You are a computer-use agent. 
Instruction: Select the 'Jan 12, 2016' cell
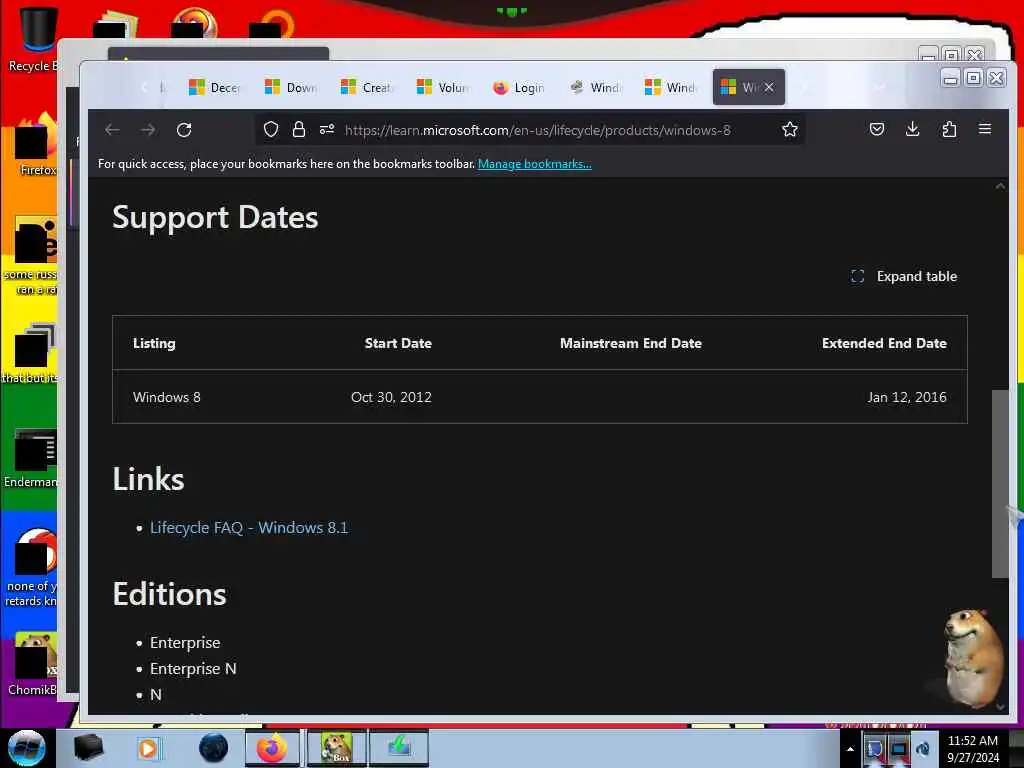(906, 397)
